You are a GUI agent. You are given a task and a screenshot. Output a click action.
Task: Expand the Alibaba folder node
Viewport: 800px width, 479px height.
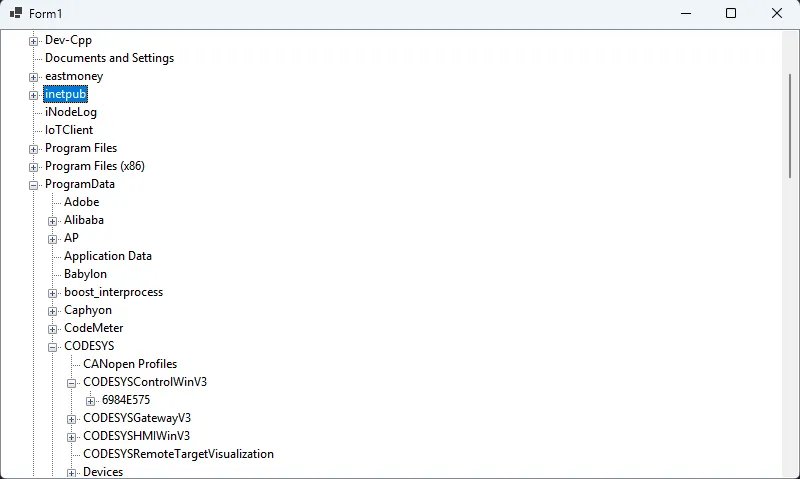tap(53, 221)
